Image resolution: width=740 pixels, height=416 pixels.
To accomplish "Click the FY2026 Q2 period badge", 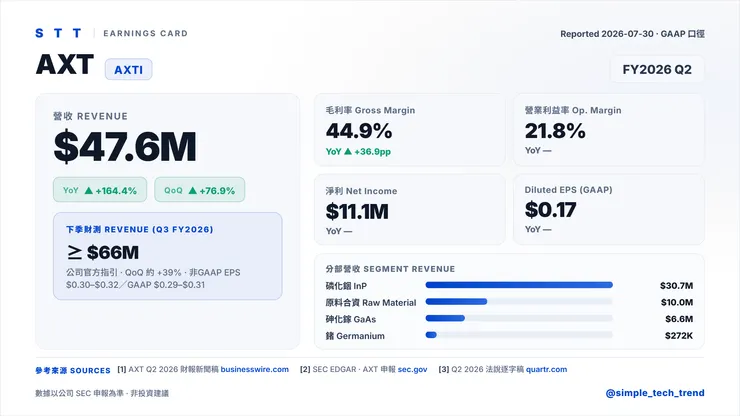I will coord(657,69).
